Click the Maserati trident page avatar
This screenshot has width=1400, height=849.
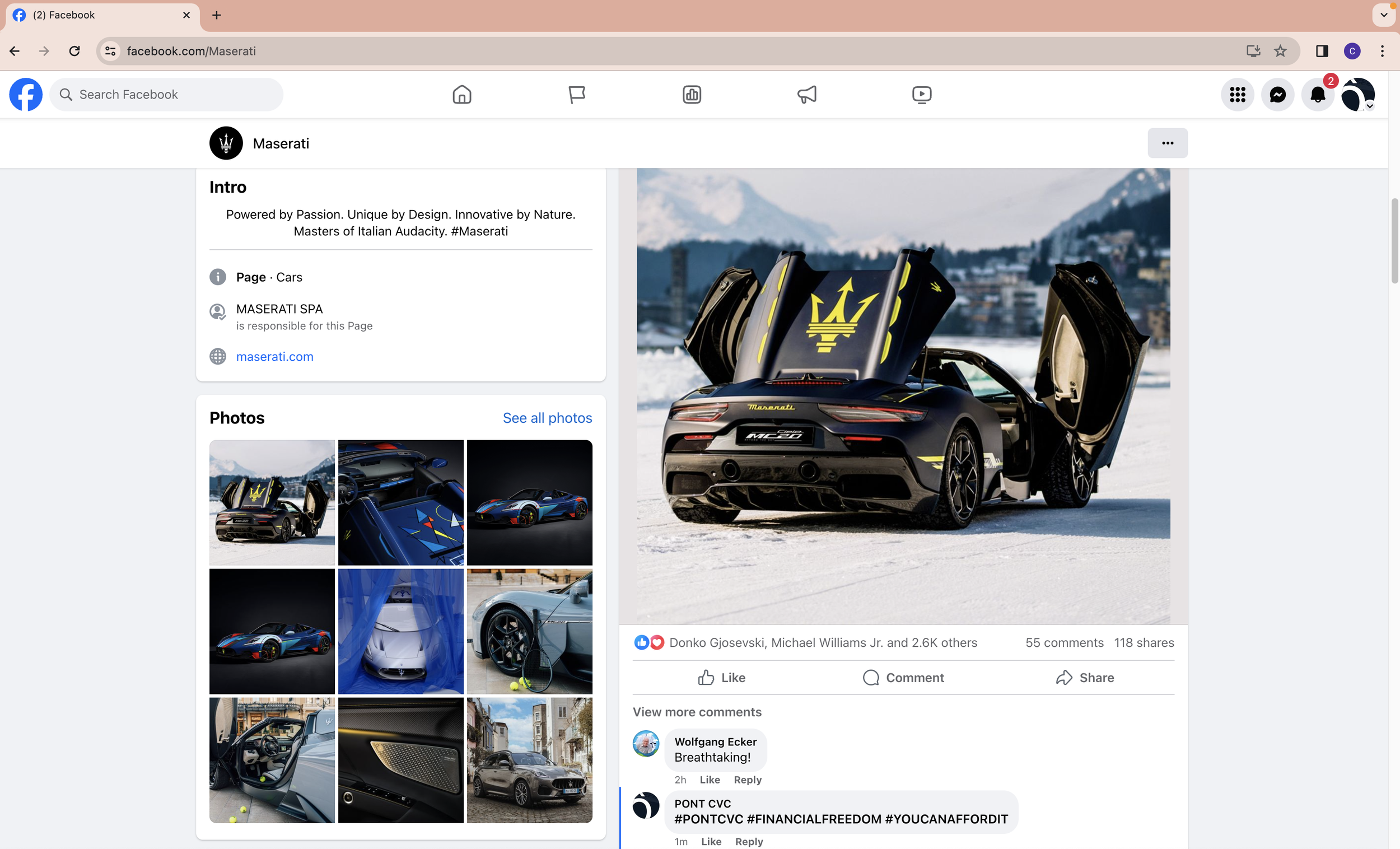(x=226, y=143)
